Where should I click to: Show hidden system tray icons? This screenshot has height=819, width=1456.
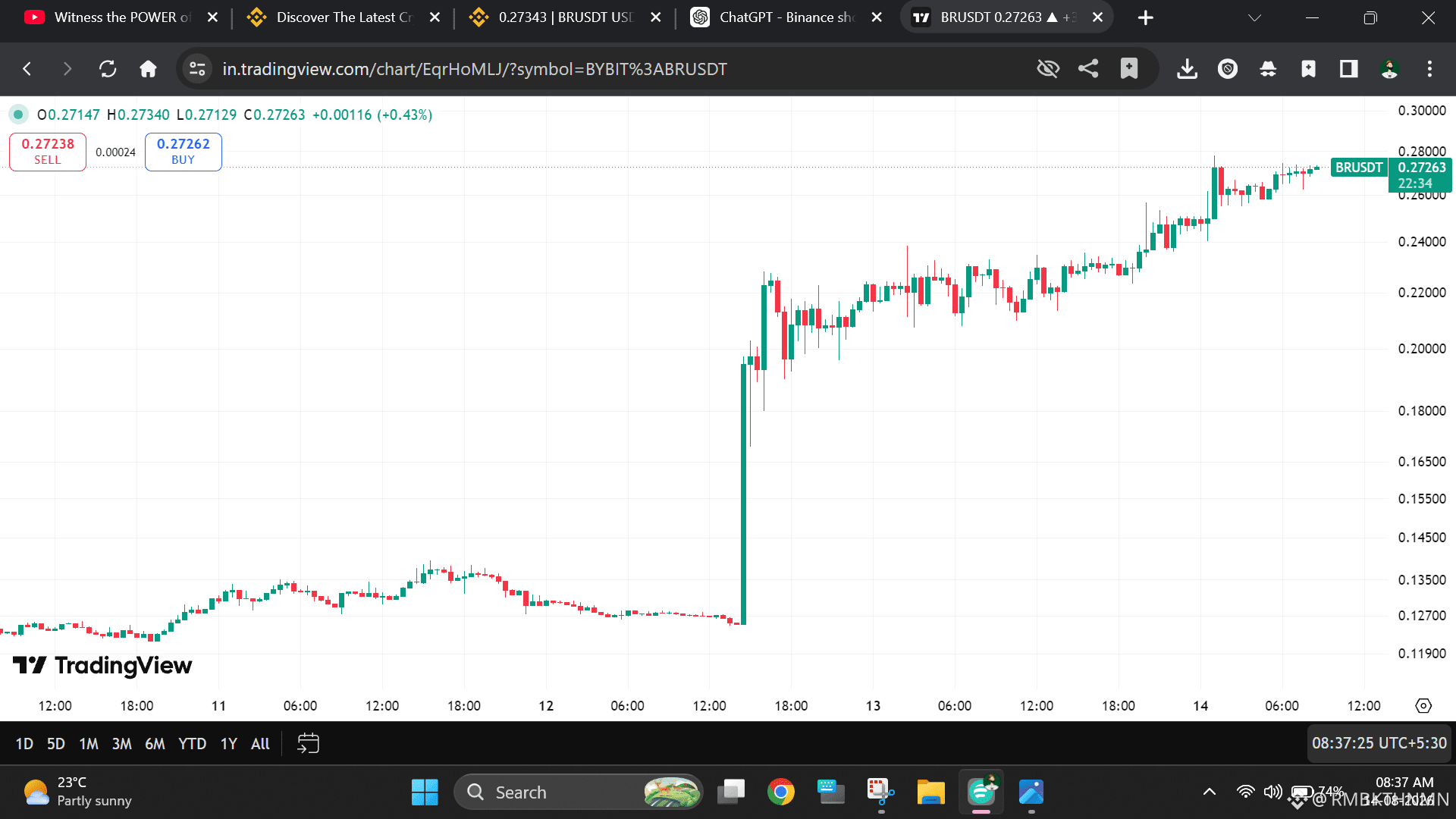(x=1210, y=792)
